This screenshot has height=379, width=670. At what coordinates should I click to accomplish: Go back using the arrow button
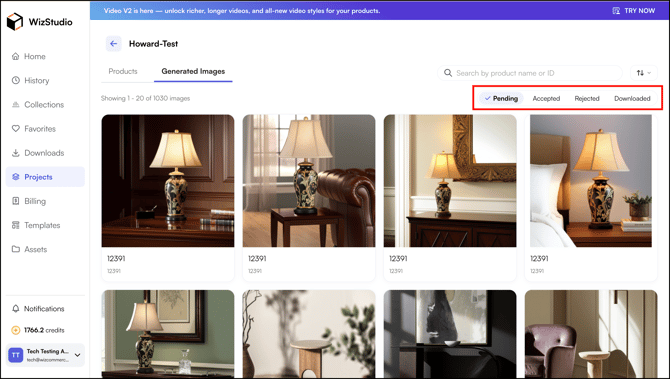114,44
